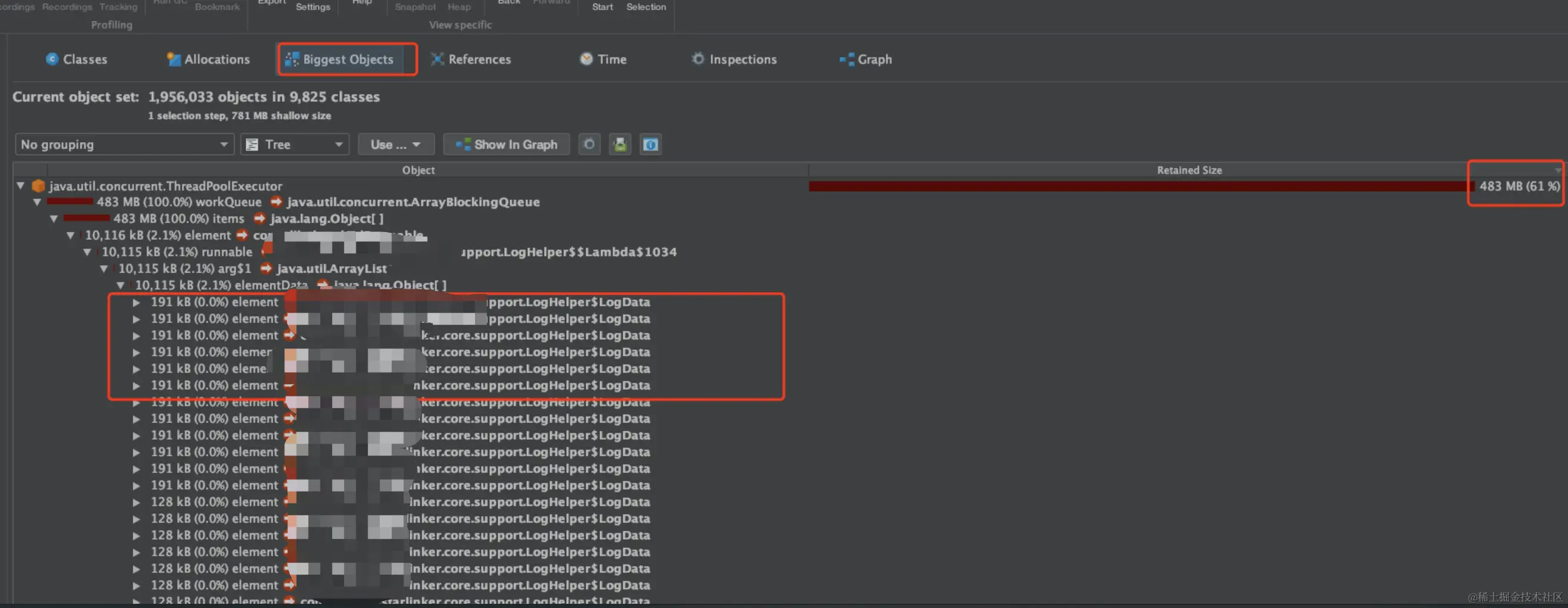
Task: Collapse the 10,115 kB elementData node
Action: point(120,285)
